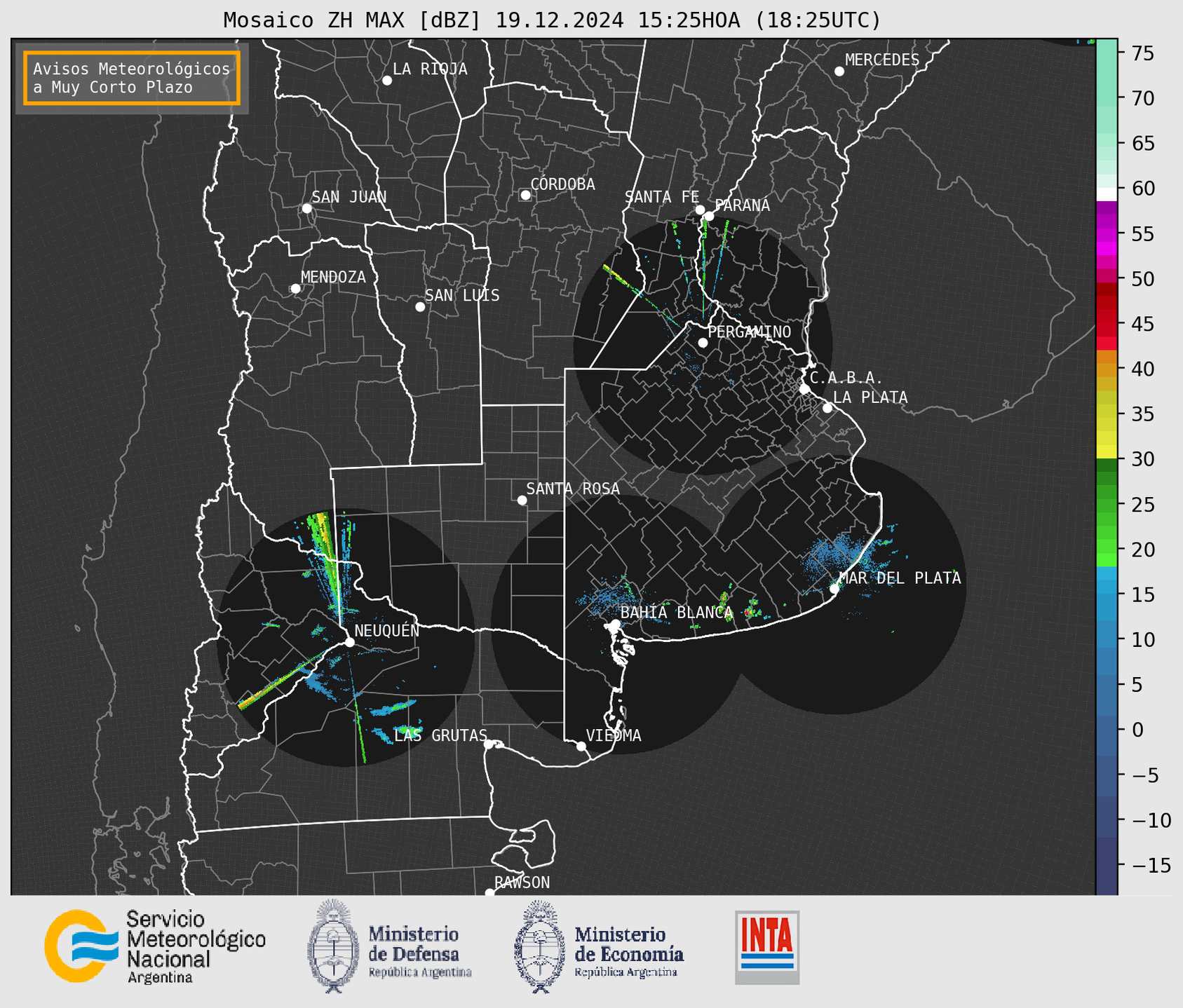Click the Santa Rosa city marker dot

coord(522,500)
